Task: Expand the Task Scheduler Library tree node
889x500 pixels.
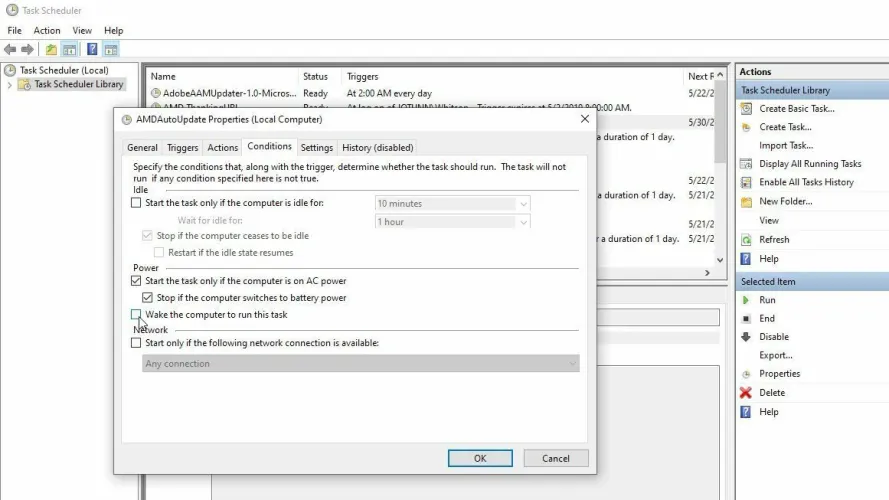Action: 11,85
